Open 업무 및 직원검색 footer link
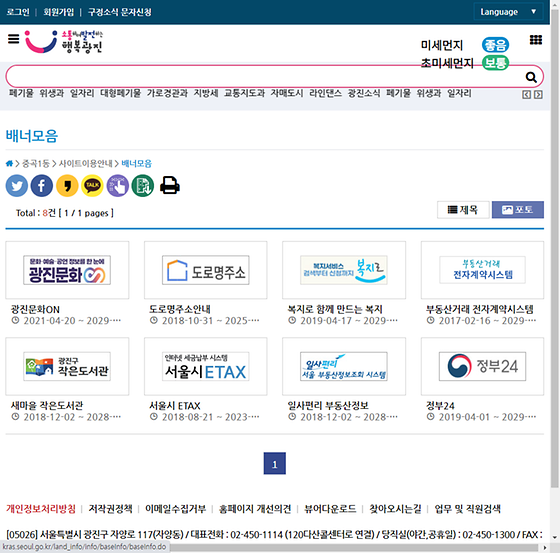 [467, 509]
